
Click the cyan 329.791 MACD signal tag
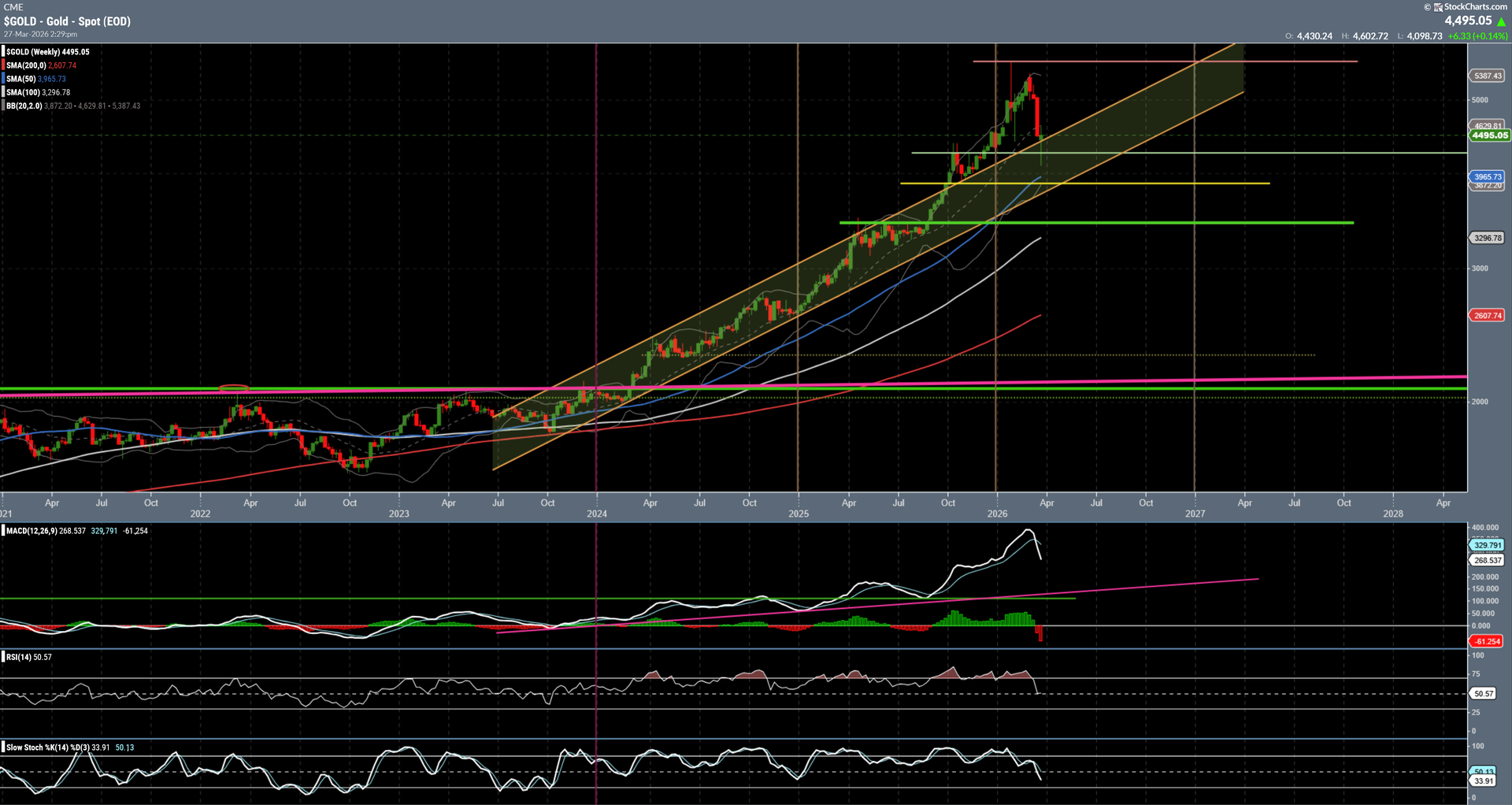(1487, 545)
